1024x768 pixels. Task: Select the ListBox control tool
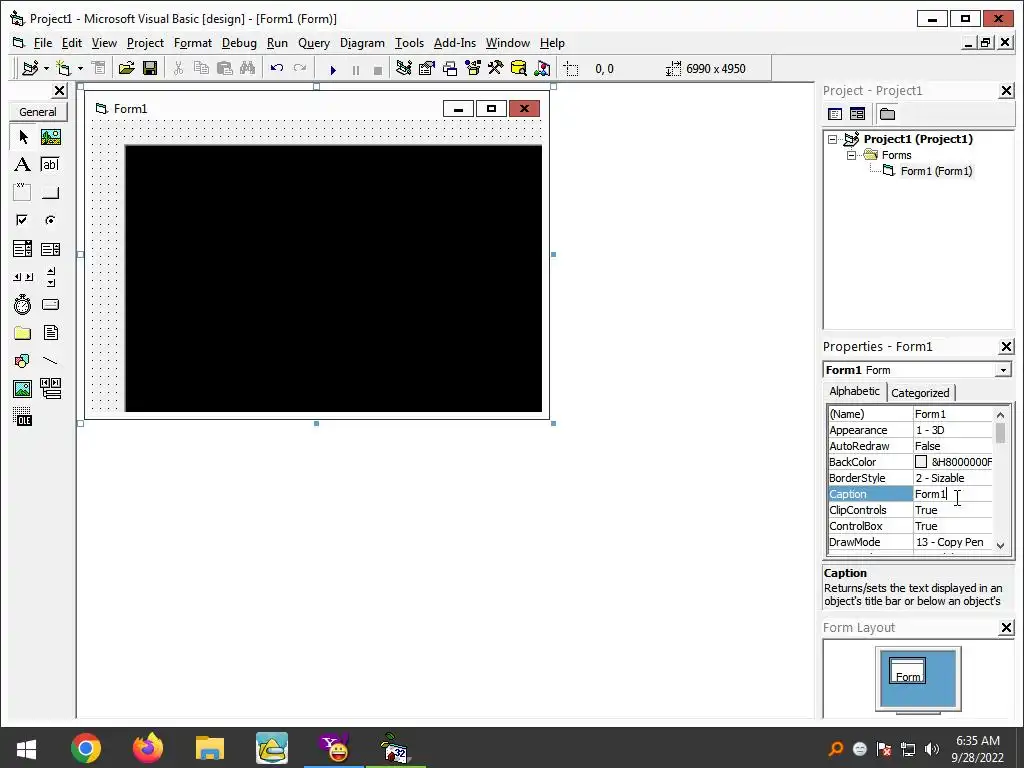[x=50, y=249]
